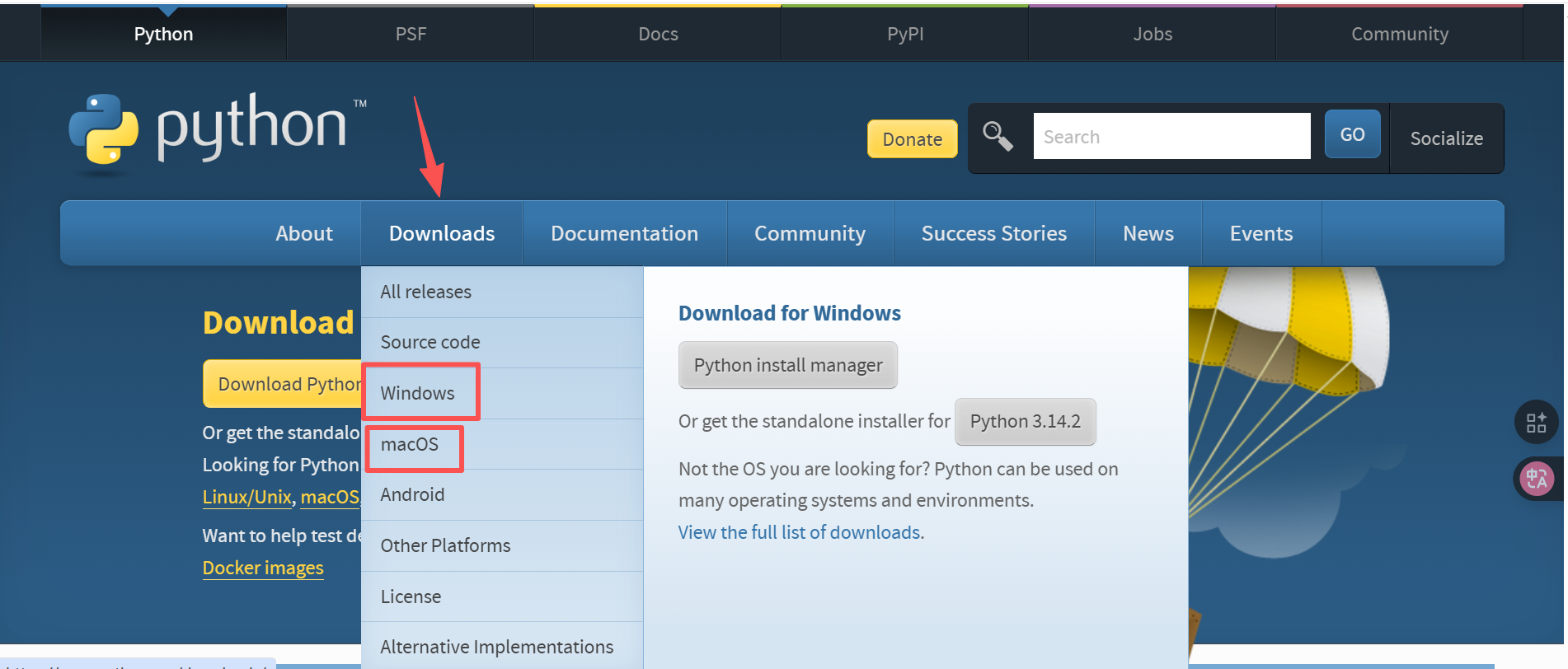
Task: Select Android in the Downloads menu
Action: tap(502, 494)
